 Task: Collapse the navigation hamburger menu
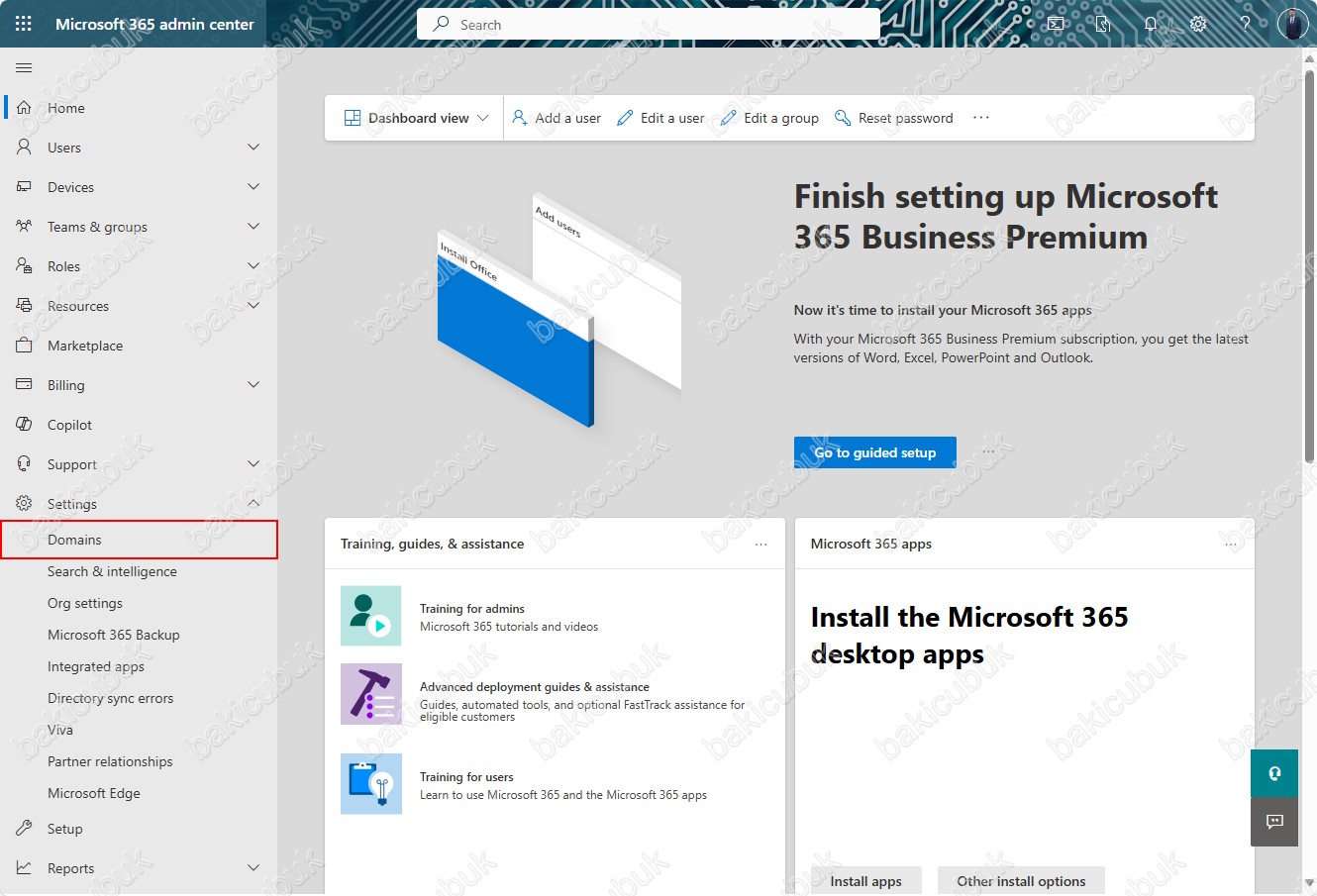point(24,68)
